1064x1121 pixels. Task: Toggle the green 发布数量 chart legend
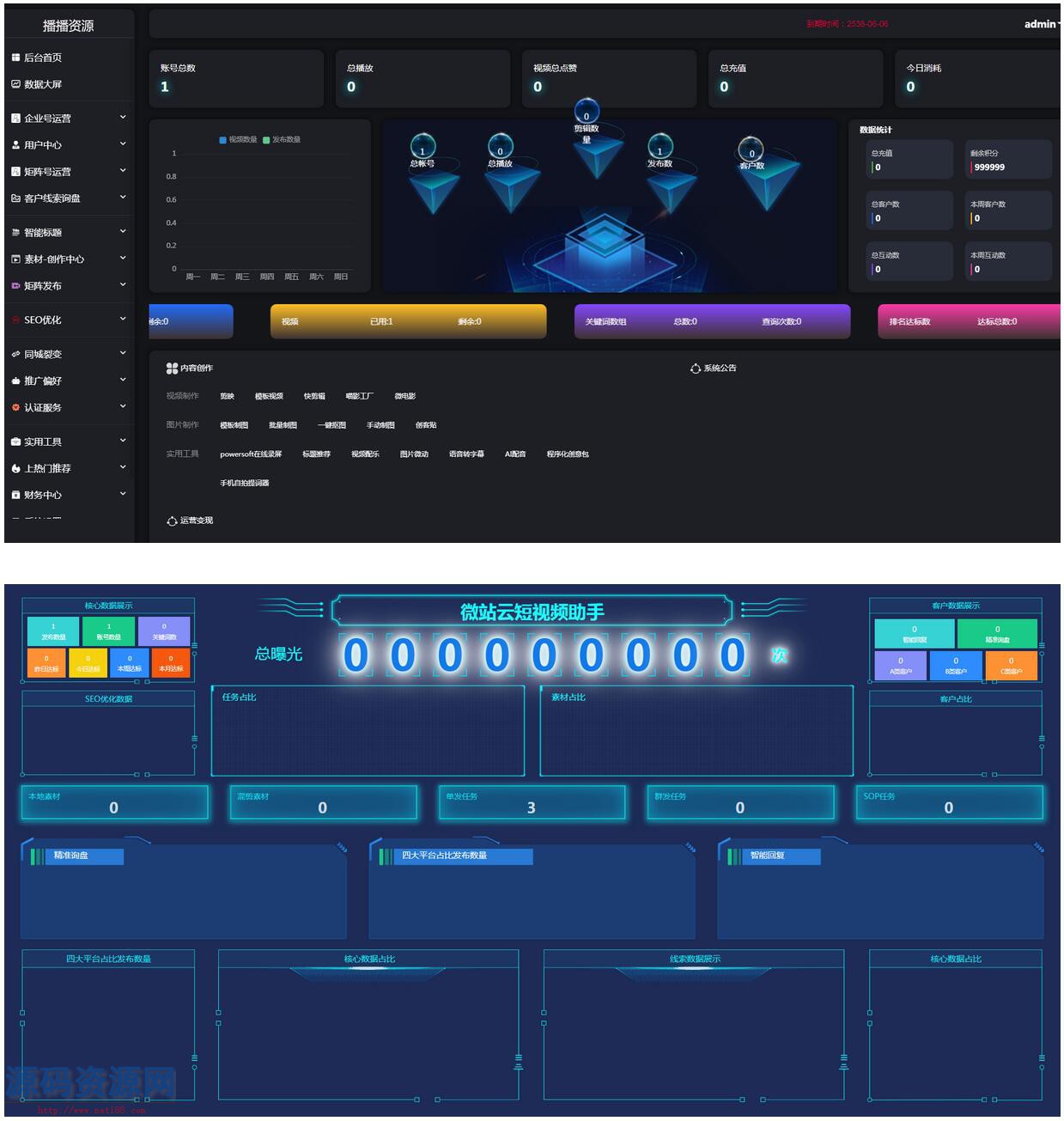point(266,140)
